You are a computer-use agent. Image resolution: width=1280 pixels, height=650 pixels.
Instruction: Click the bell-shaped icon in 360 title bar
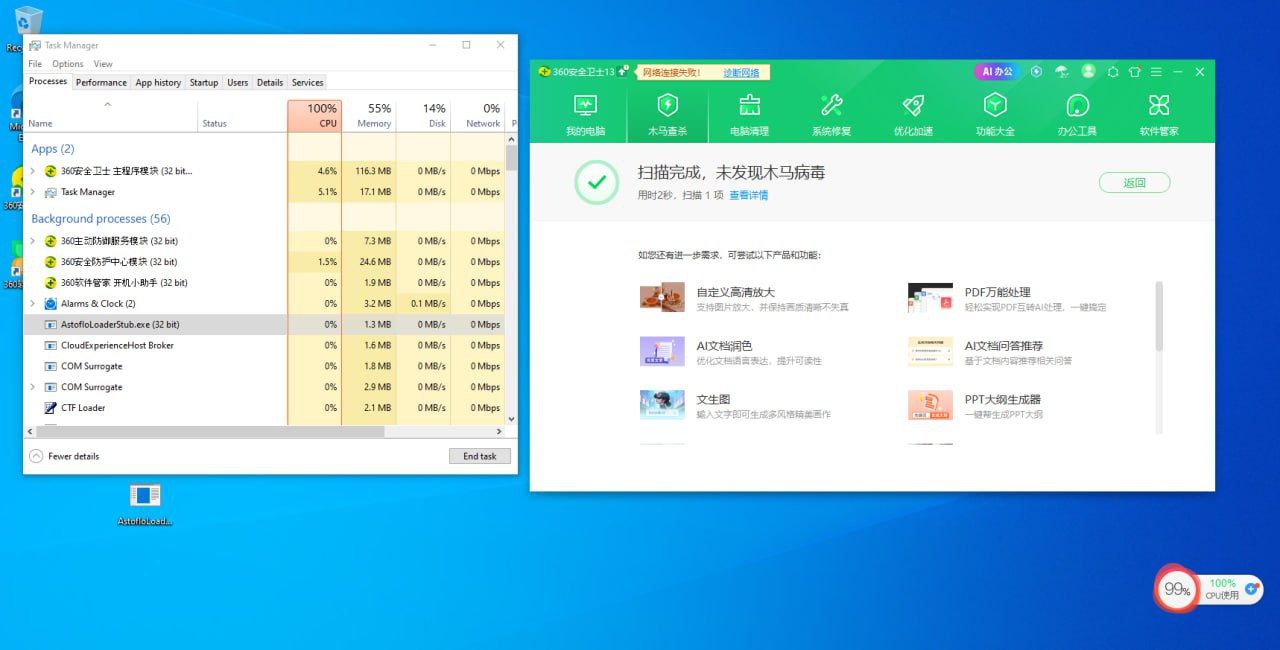coord(1112,72)
